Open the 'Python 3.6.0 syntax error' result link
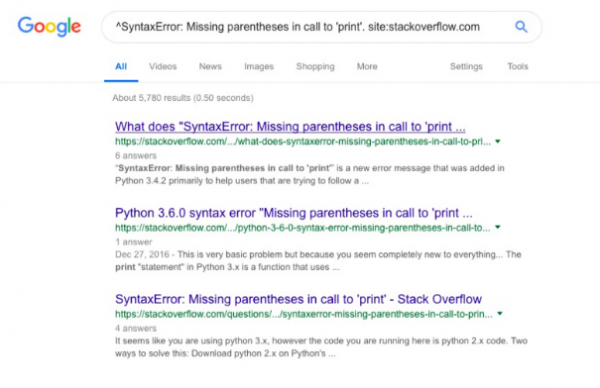Screen dimensions: 600x388 tap(293, 213)
